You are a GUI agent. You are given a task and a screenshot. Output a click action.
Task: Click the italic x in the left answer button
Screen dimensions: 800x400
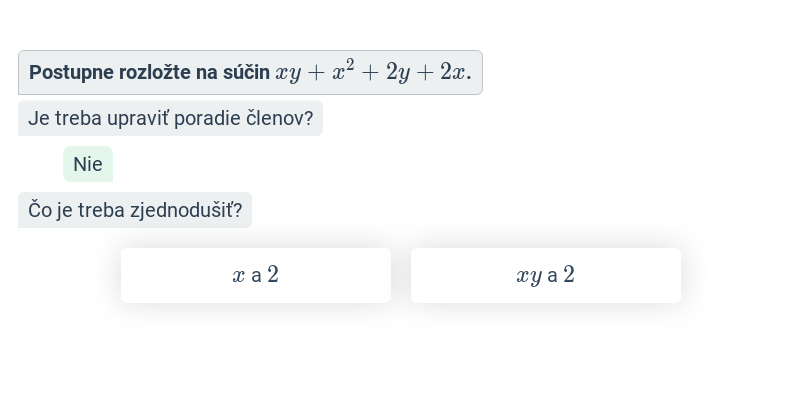[239, 276]
